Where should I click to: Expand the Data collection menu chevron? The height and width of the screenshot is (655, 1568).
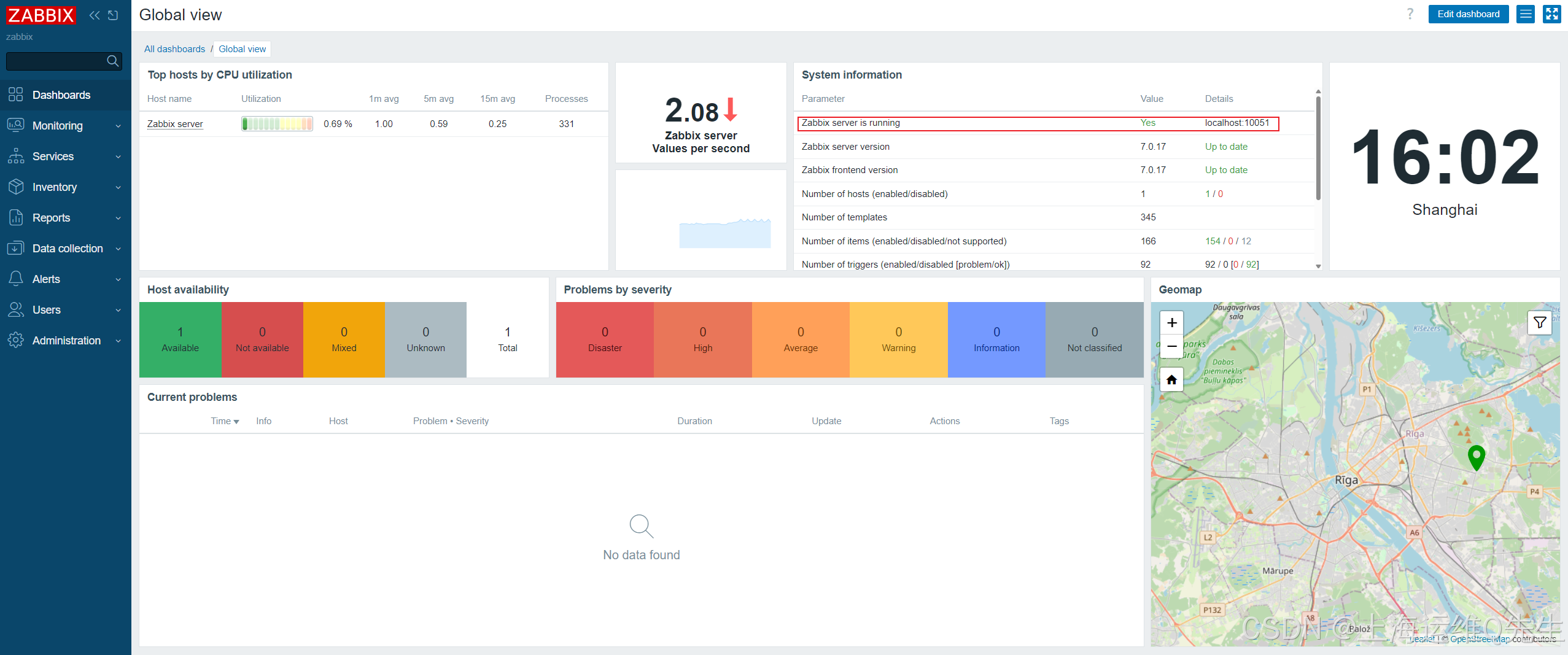click(x=118, y=249)
